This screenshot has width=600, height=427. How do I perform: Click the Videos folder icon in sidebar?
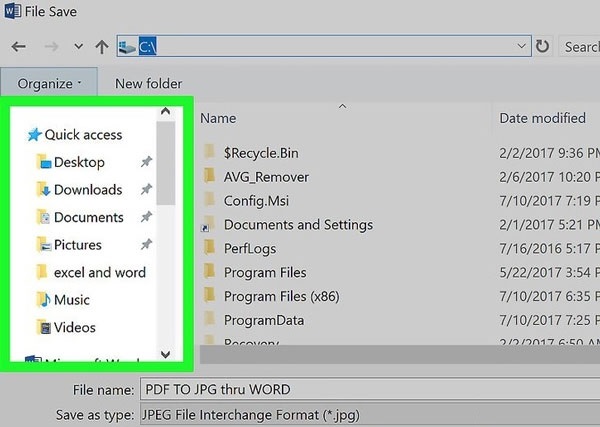[43, 327]
